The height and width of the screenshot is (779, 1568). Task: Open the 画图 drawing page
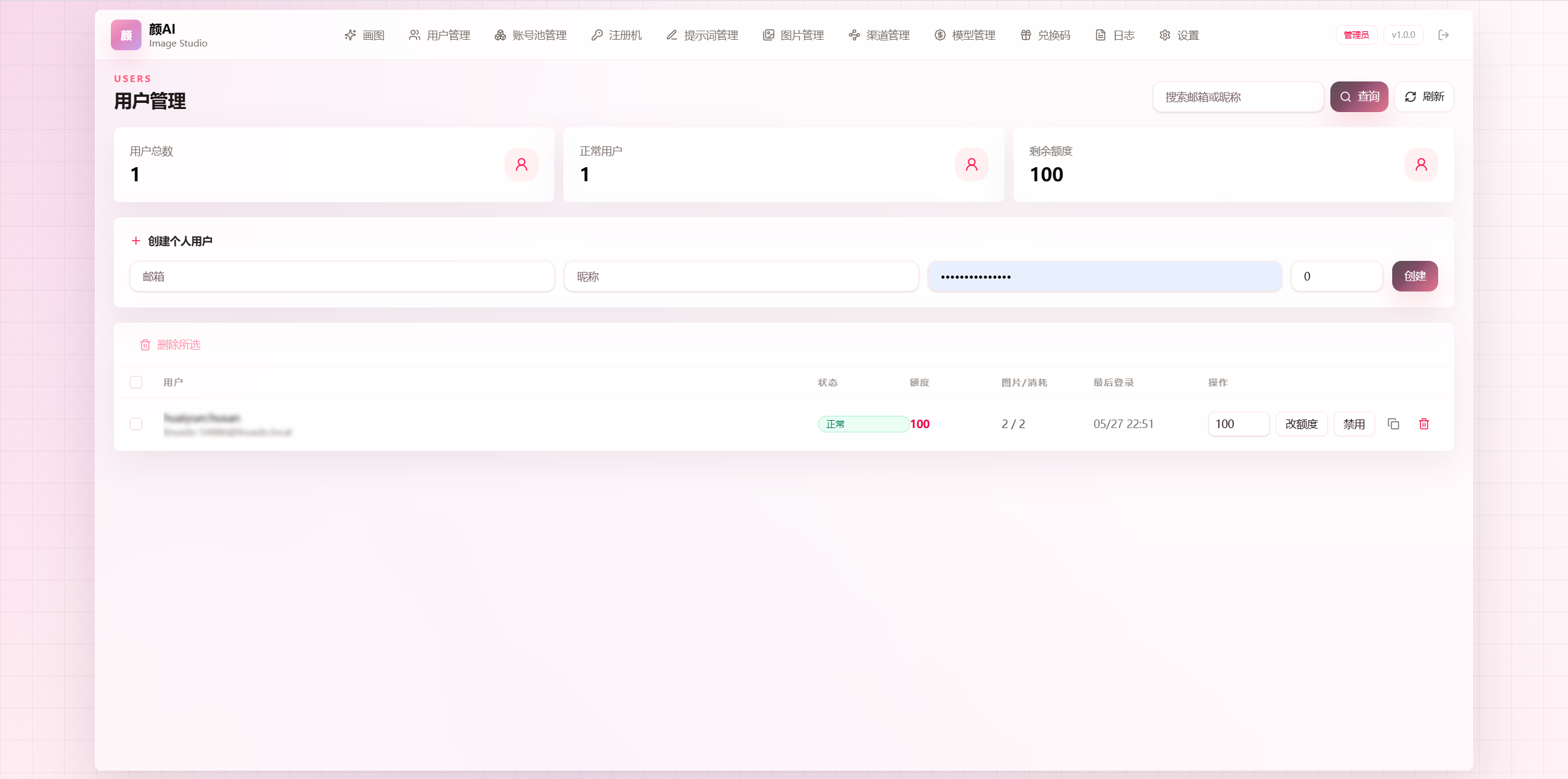point(364,35)
